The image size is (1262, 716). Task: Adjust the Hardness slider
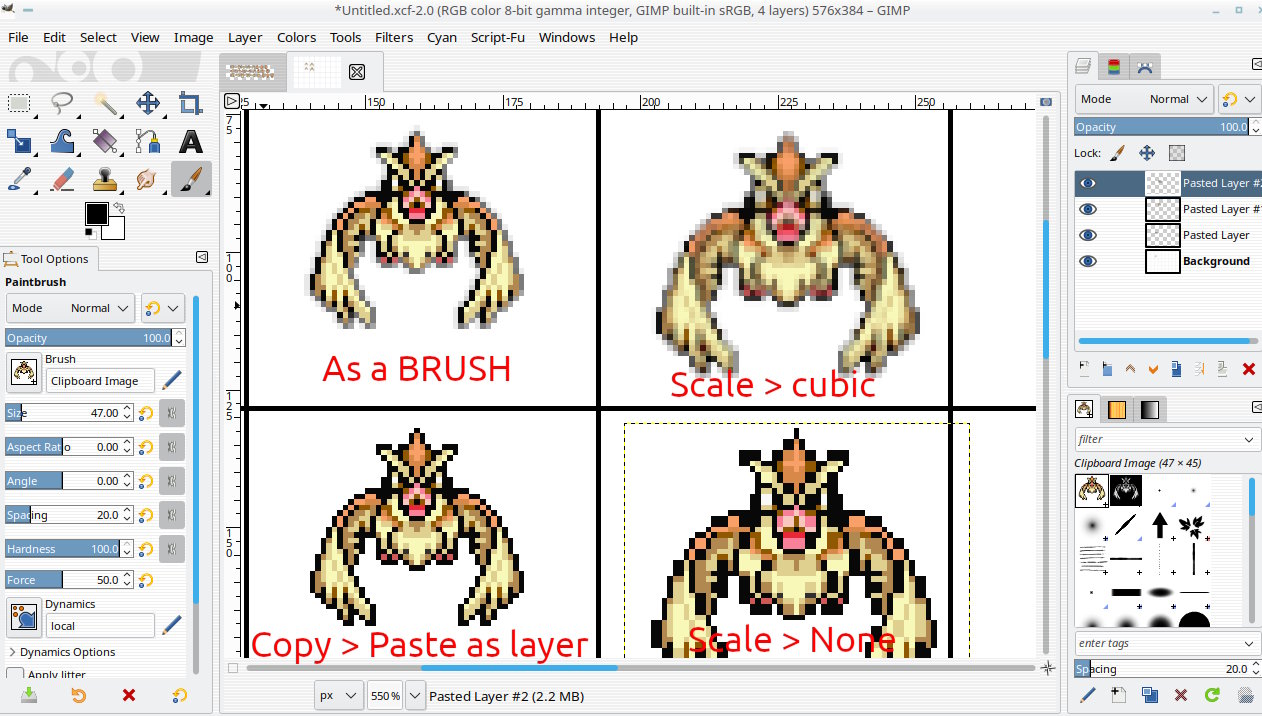coord(63,549)
